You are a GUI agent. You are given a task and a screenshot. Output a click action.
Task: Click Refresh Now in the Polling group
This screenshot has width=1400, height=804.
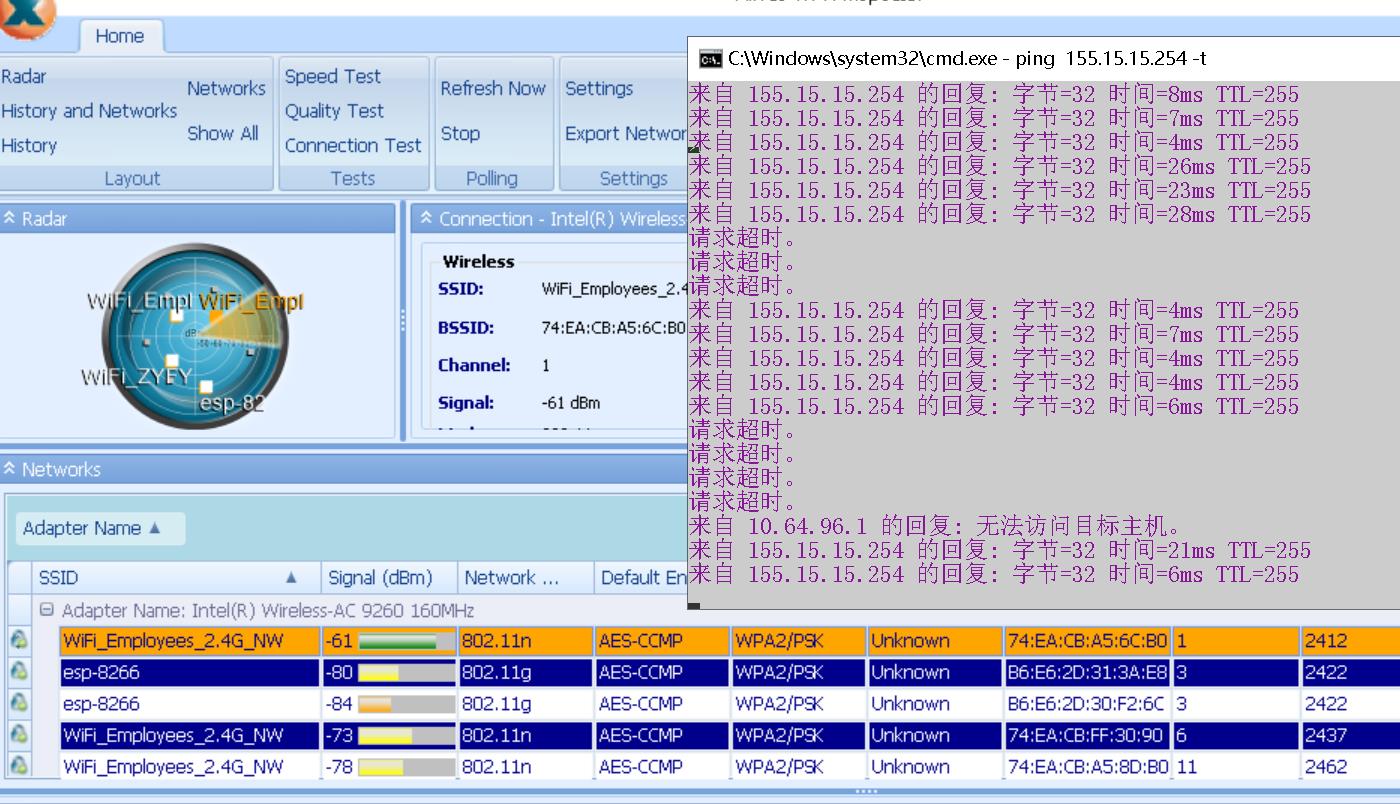[493, 88]
